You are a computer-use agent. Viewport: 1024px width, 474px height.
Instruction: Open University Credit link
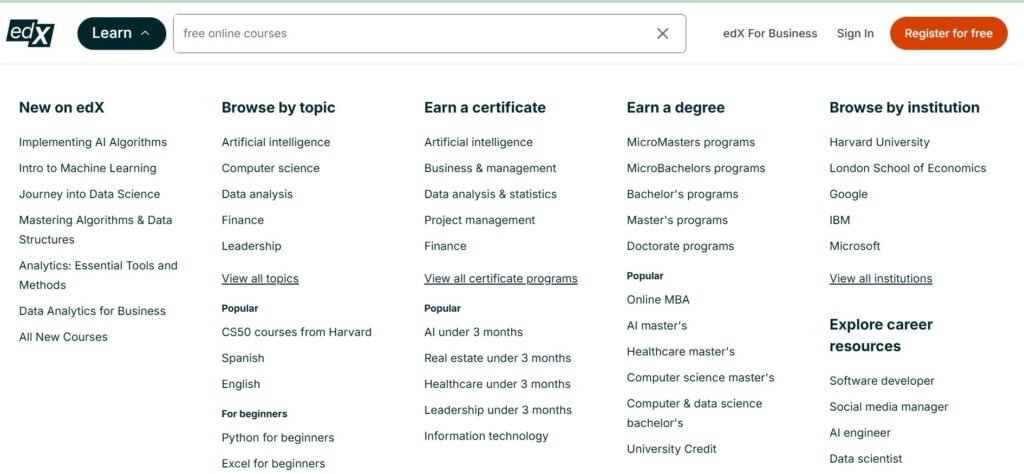pos(671,449)
